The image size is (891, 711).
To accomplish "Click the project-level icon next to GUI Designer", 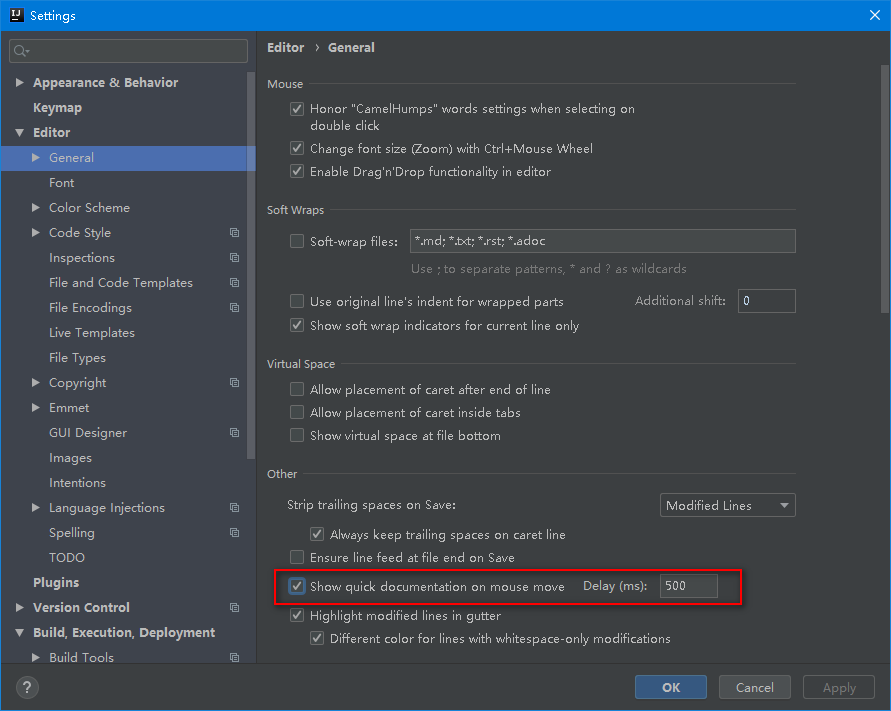I will pos(234,433).
